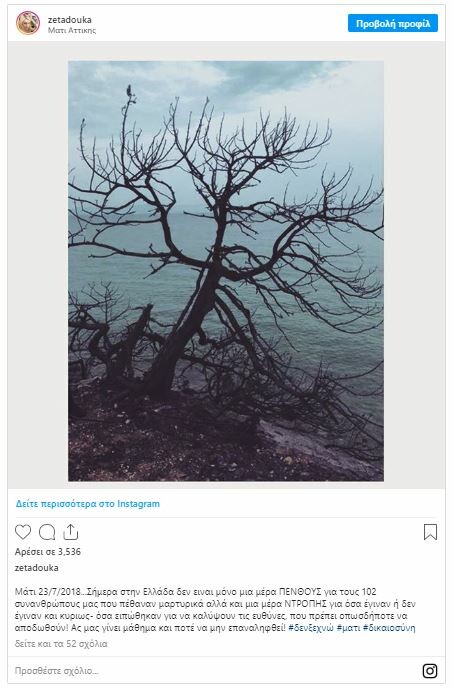
Task: Click zetadouka username above the caption
Action: [x=36, y=568]
